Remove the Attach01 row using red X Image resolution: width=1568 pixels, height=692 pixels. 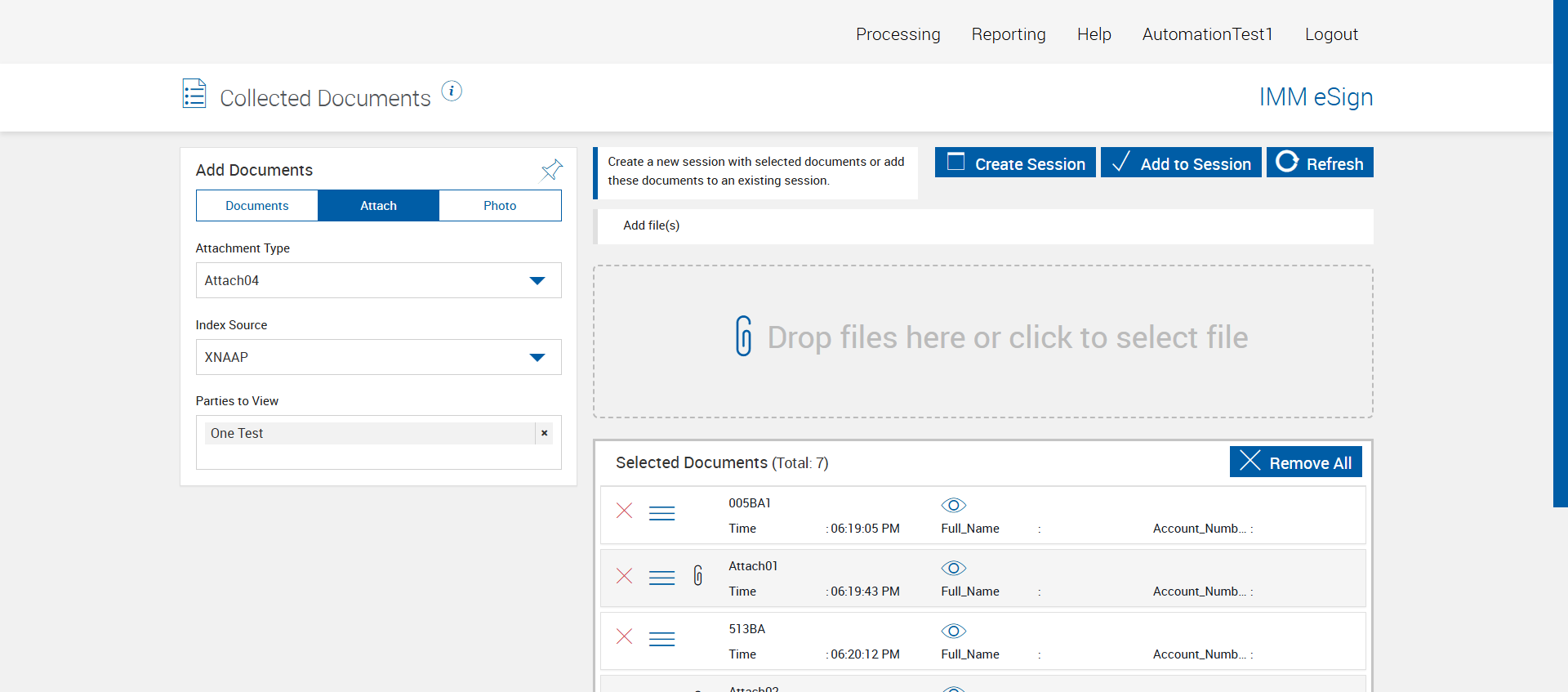(x=625, y=576)
